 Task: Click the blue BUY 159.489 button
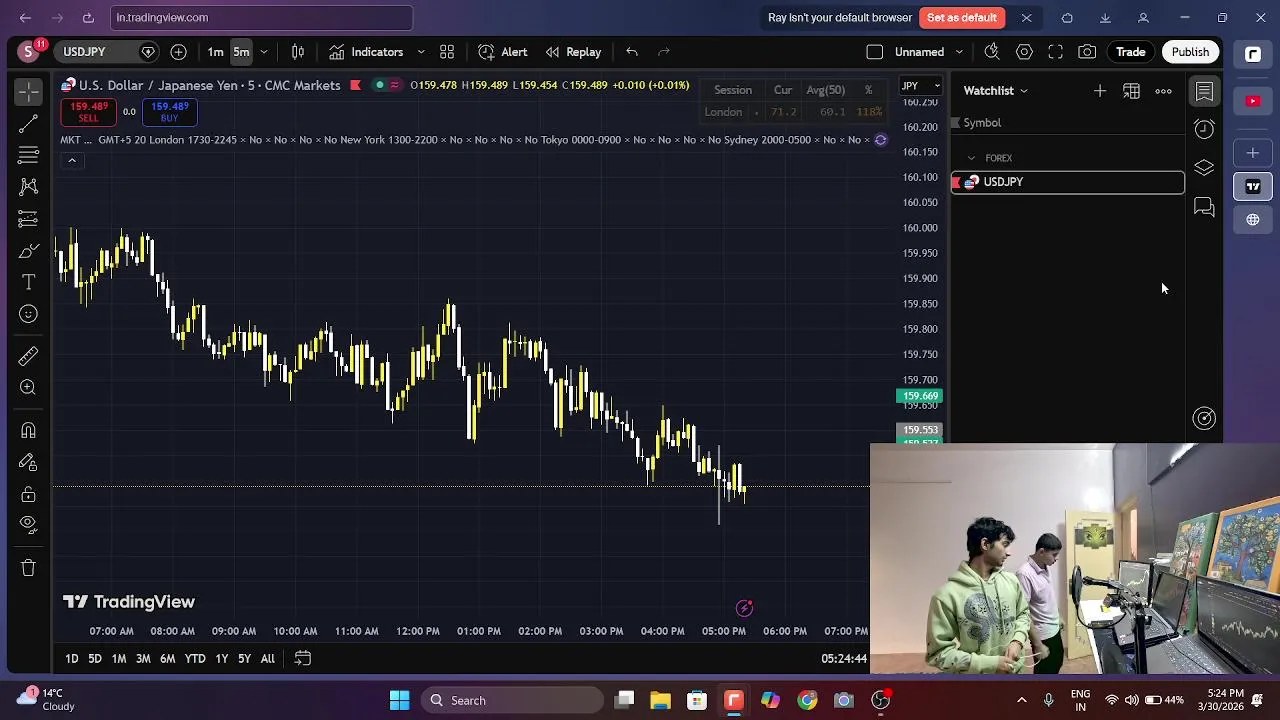169,111
